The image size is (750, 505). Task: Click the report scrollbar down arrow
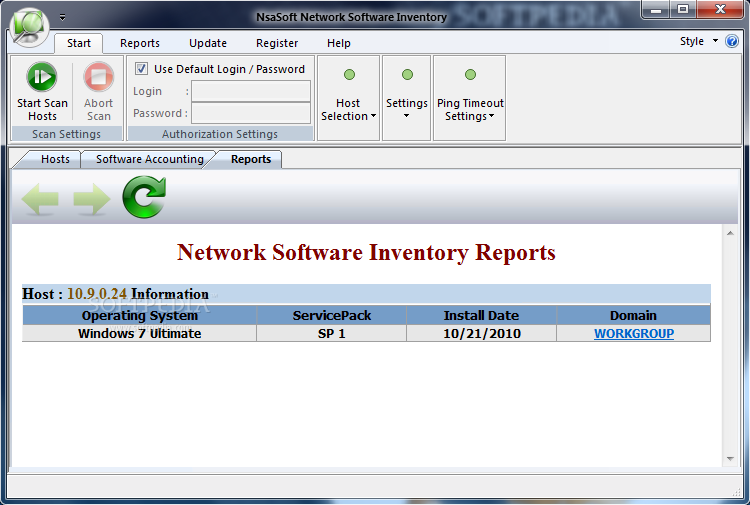[730, 459]
